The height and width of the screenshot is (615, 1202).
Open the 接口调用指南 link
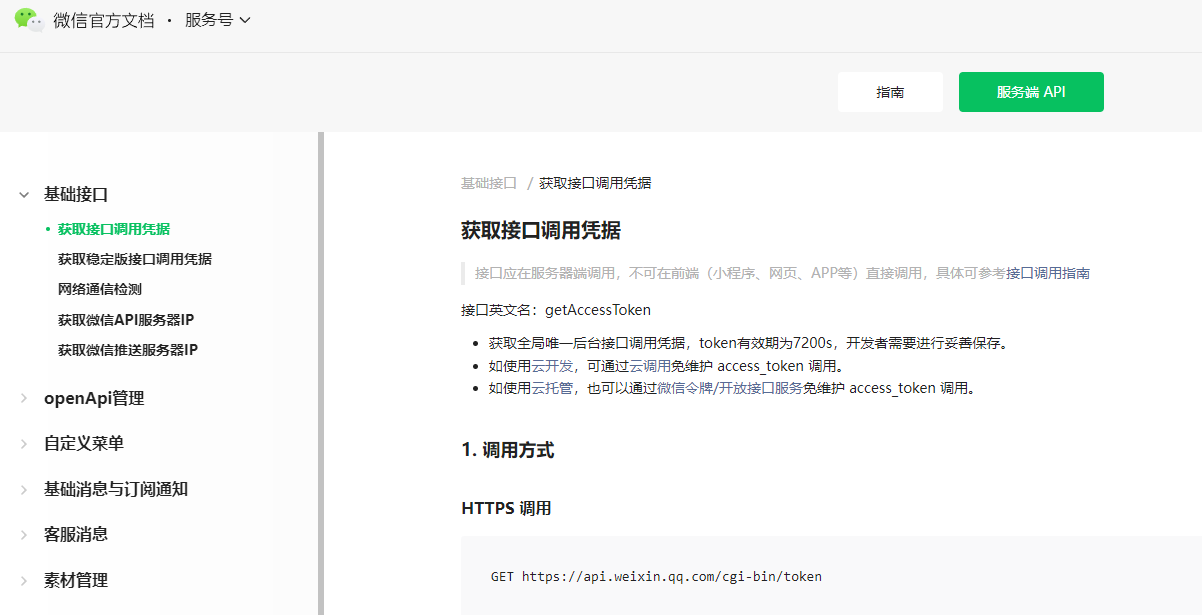coord(1048,273)
